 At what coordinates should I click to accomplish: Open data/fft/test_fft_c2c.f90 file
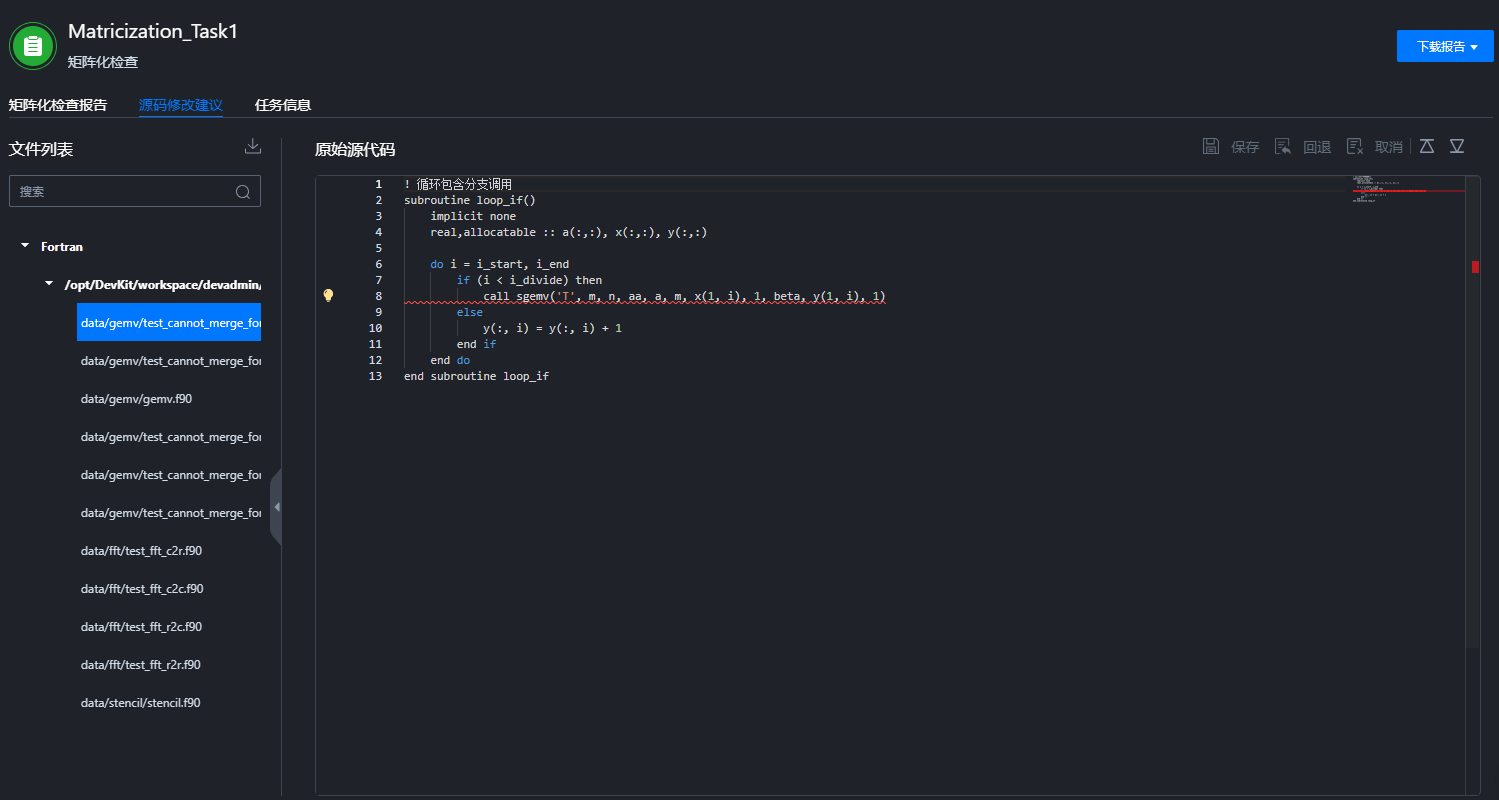[x=141, y=588]
